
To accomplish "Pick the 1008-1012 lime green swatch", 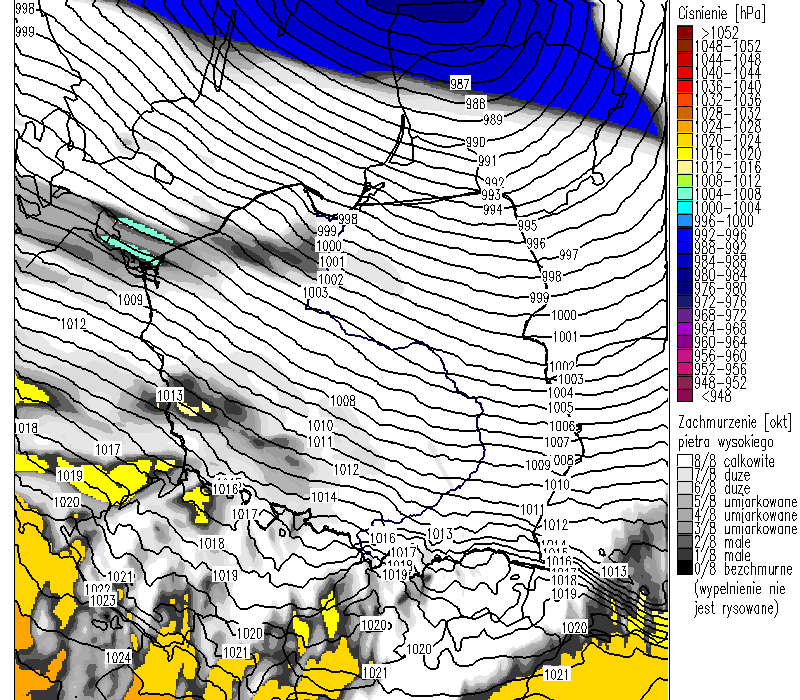I will (685, 180).
